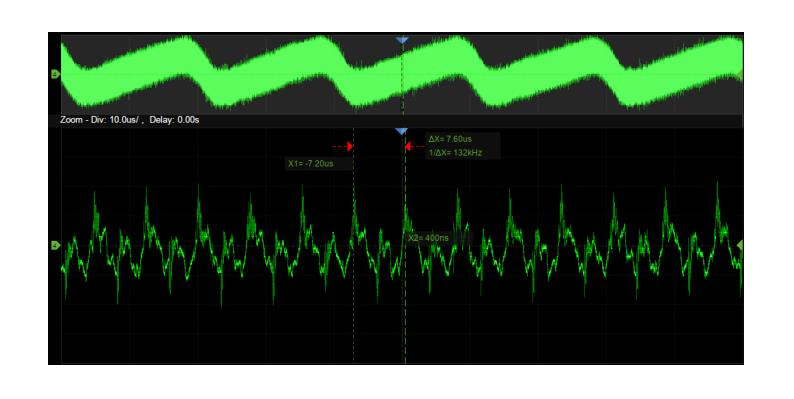794x399 pixels.
Task: Select trigger level marker at zoomed window's right edge
Action: click(740, 246)
